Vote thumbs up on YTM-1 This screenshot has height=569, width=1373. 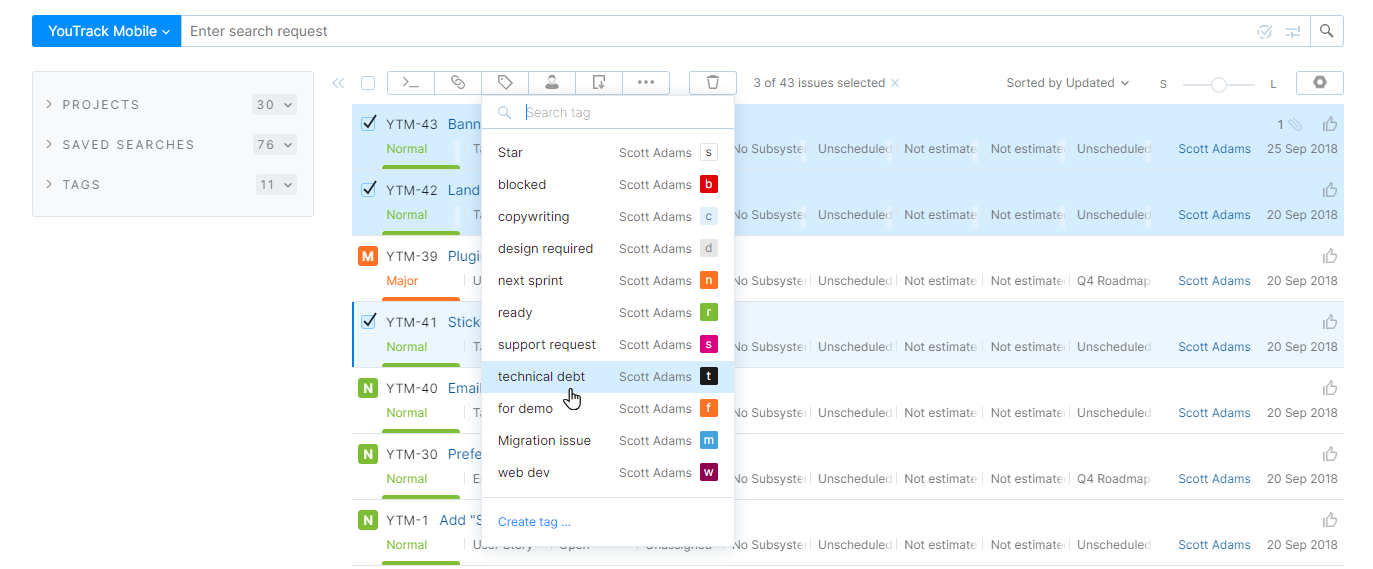tap(1330, 520)
